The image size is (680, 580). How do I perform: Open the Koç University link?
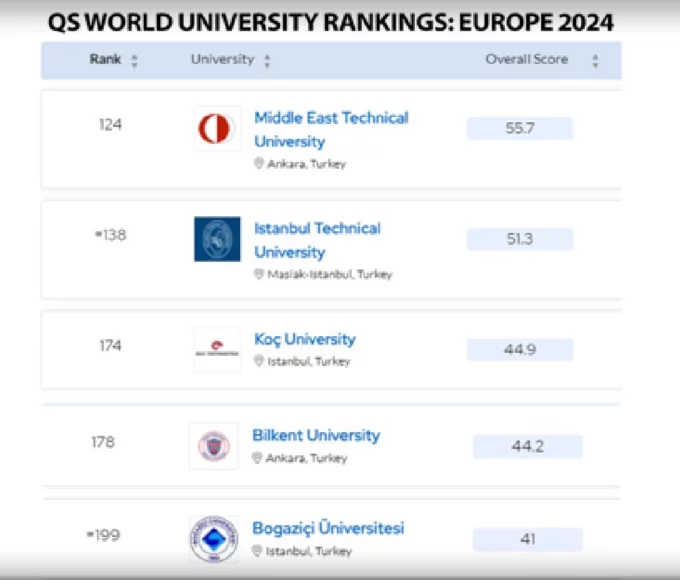click(304, 339)
